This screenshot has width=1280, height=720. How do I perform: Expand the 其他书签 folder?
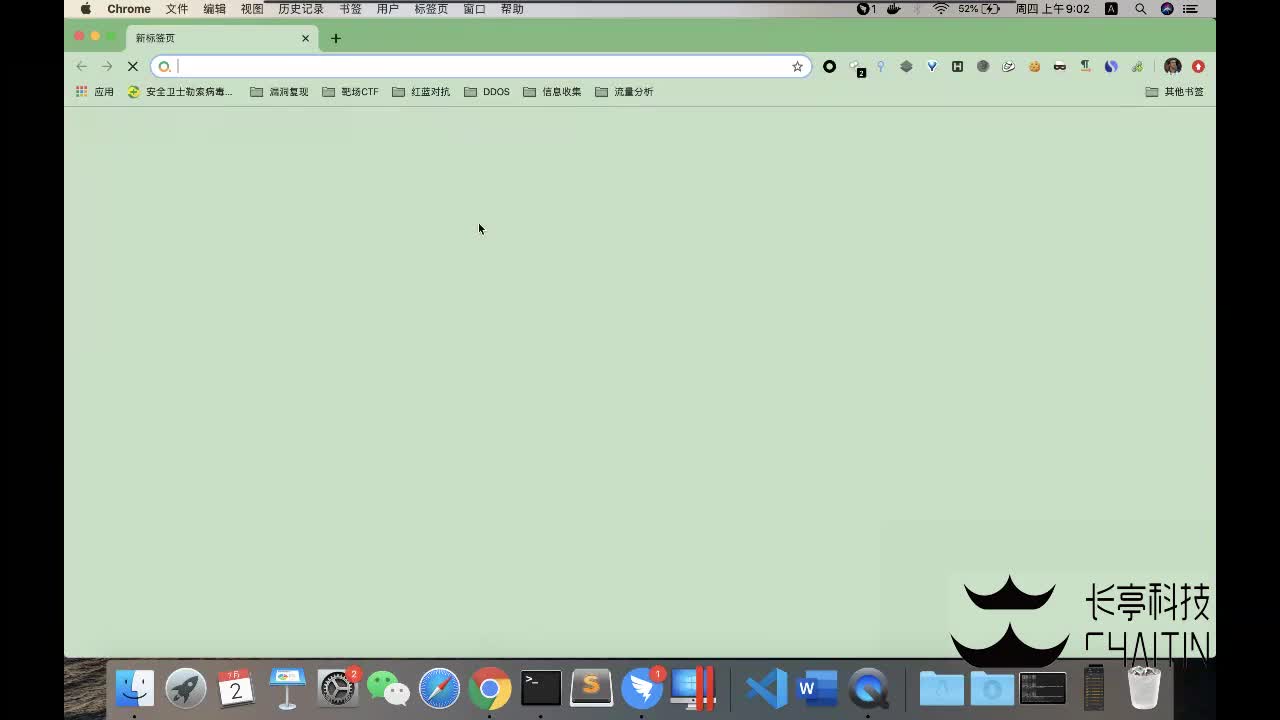point(1175,91)
